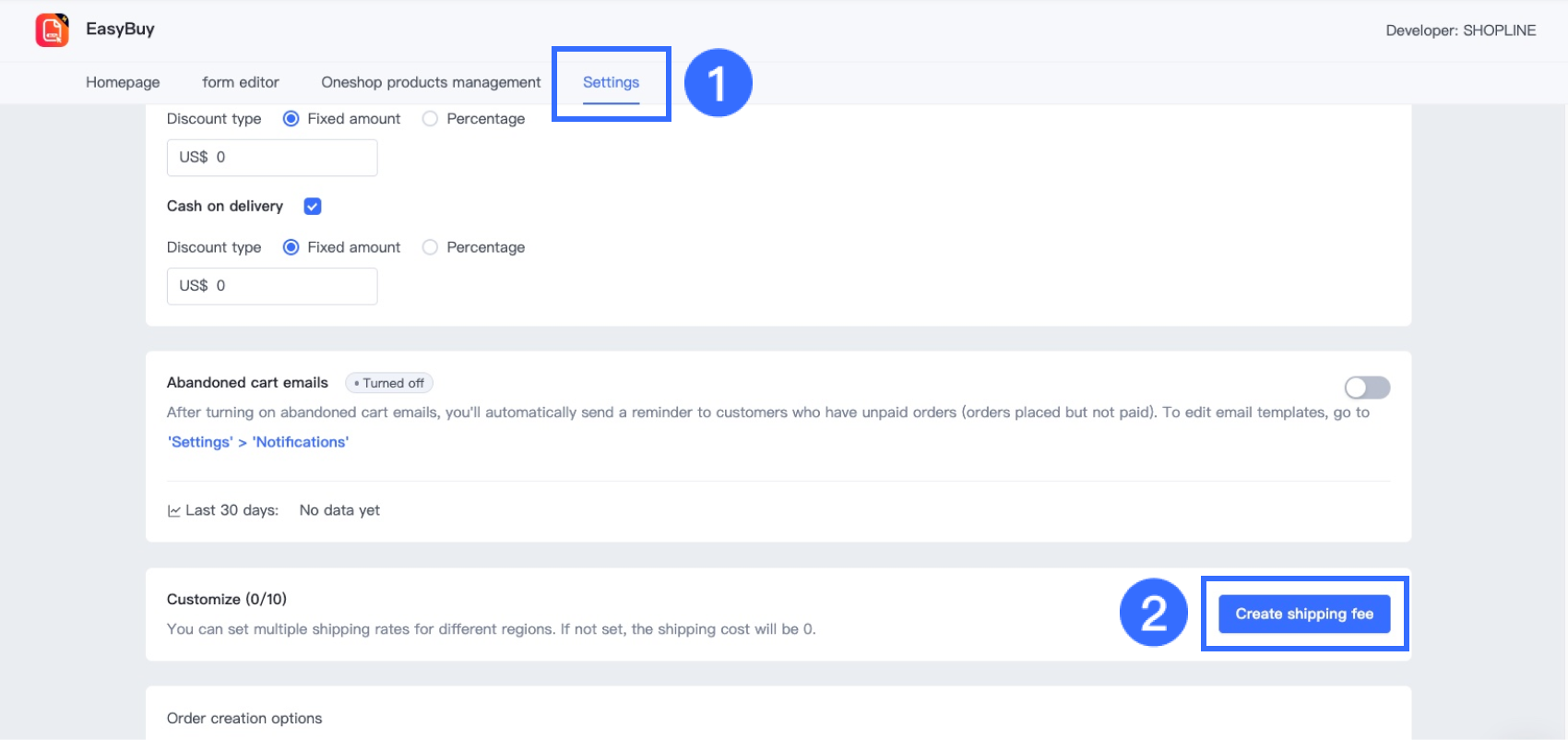Select the Settings tab
This screenshot has height=740, width=1568.
[x=611, y=82]
